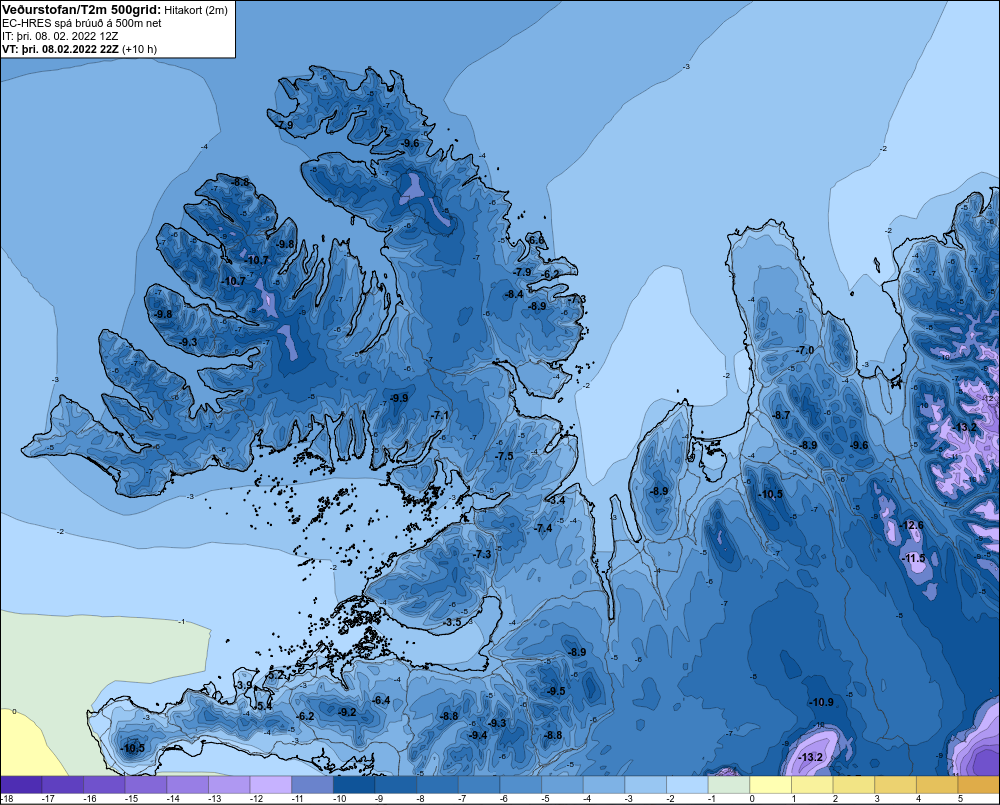Click the -18 label in the legend bar
The width and height of the screenshot is (1000, 805).
(8, 799)
